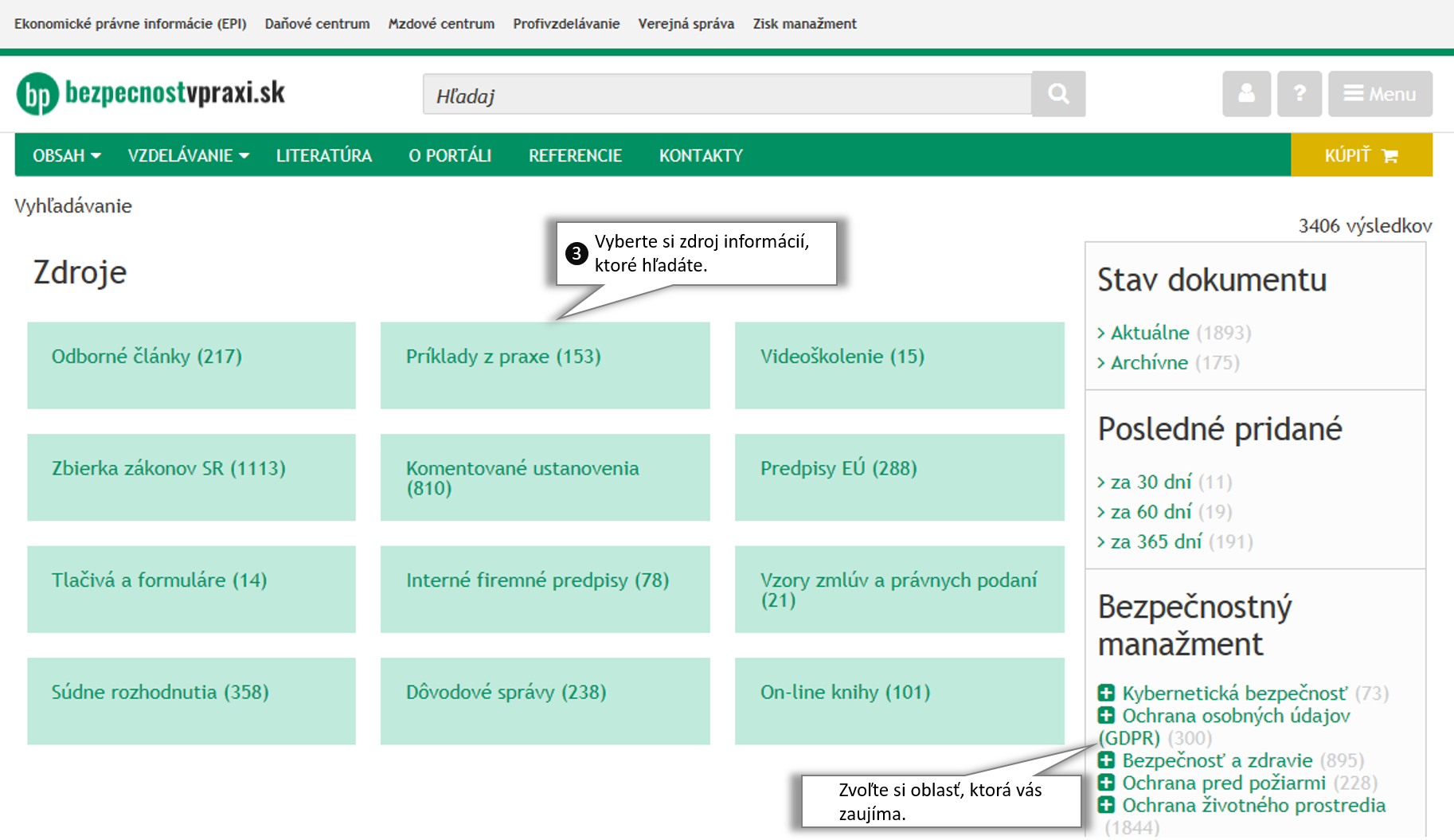Click the question mark help icon
This screenshot has width=1454, height=840.
1299,94
